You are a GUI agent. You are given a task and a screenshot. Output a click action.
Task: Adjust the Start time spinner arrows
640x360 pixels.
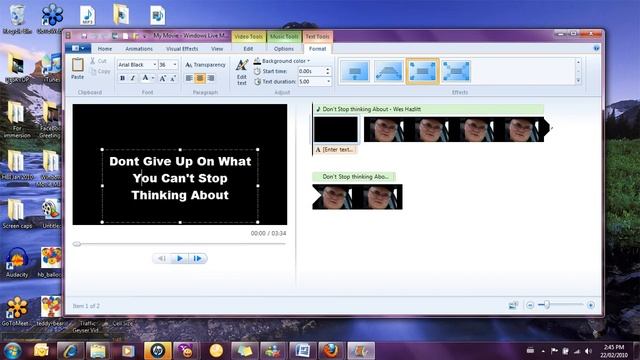328,71
